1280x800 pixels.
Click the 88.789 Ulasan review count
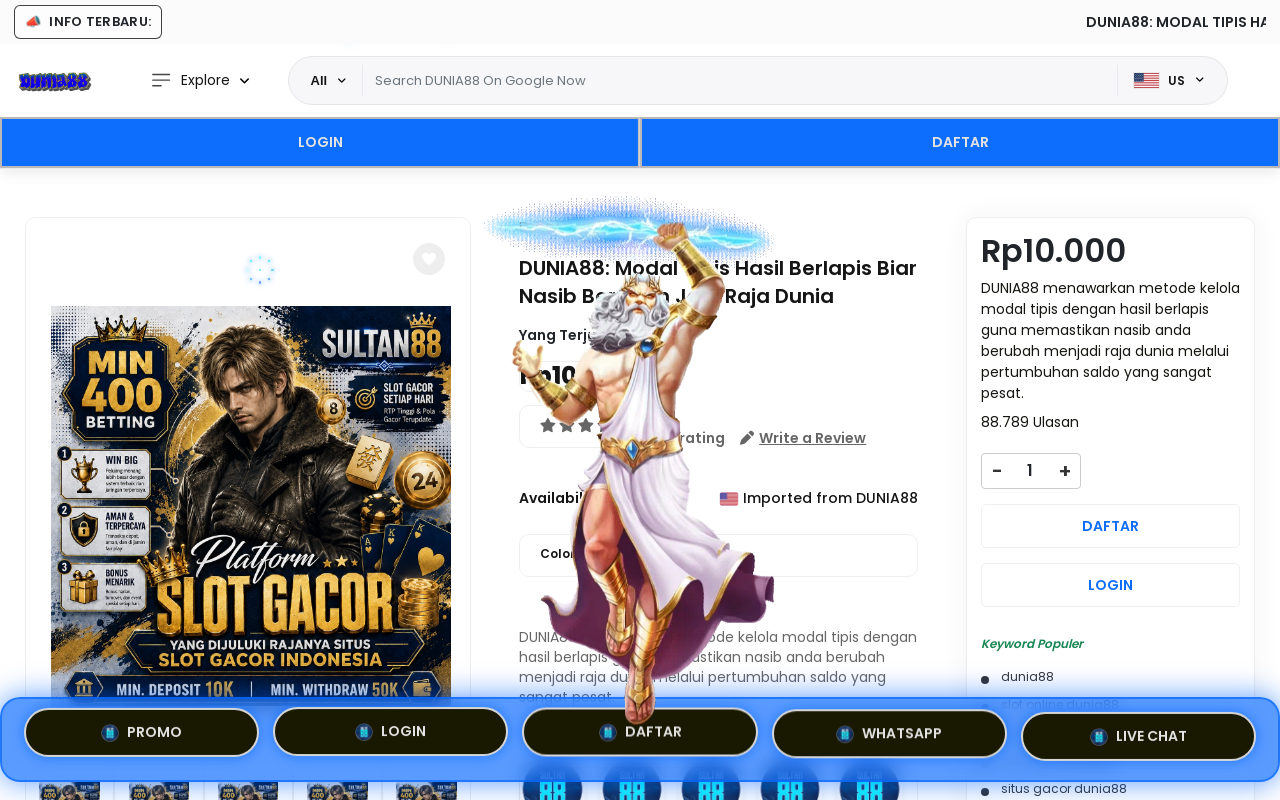(x=1030, y=422)
